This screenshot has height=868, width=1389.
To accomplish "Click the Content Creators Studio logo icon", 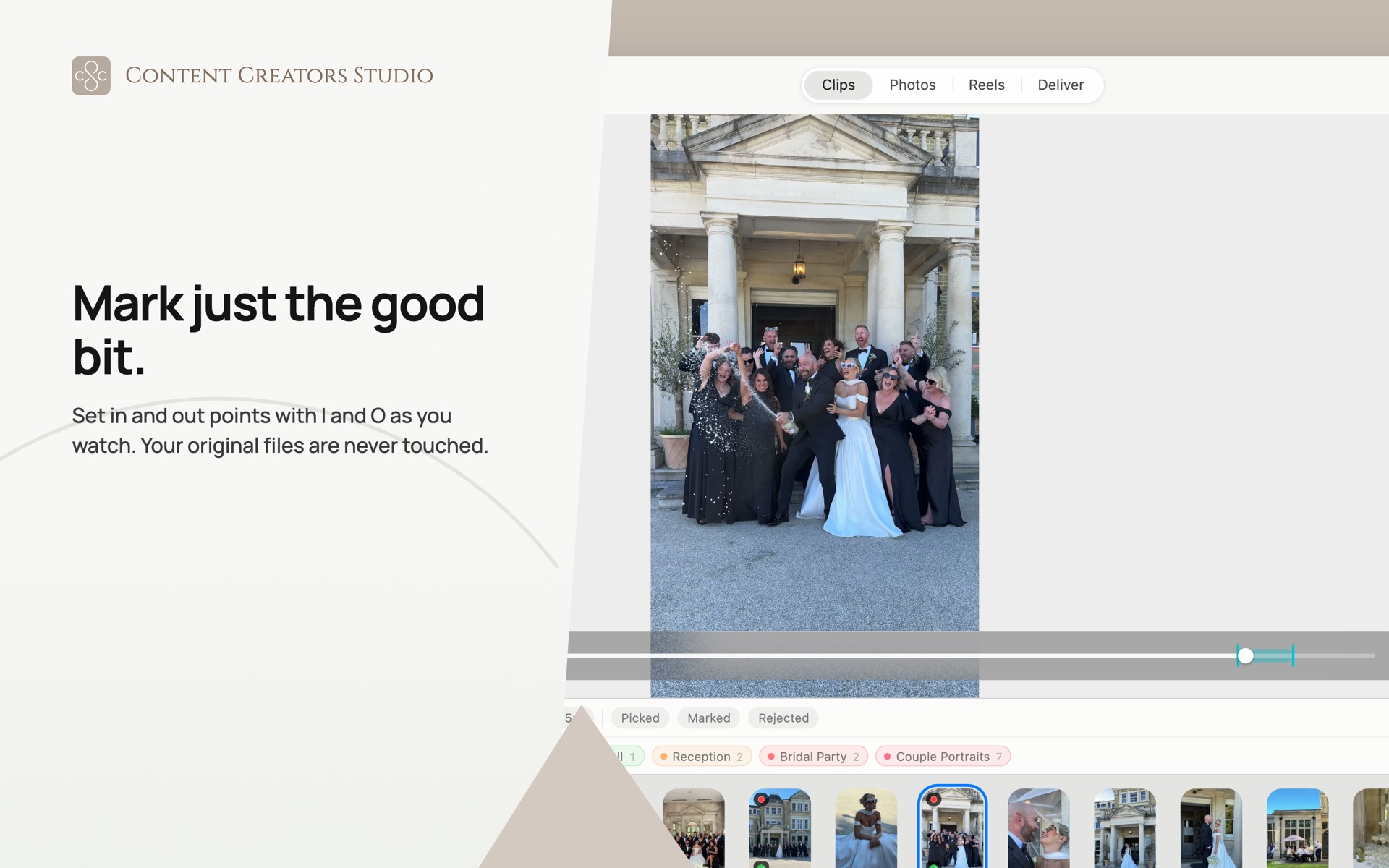I will click(x=91, y=76).
